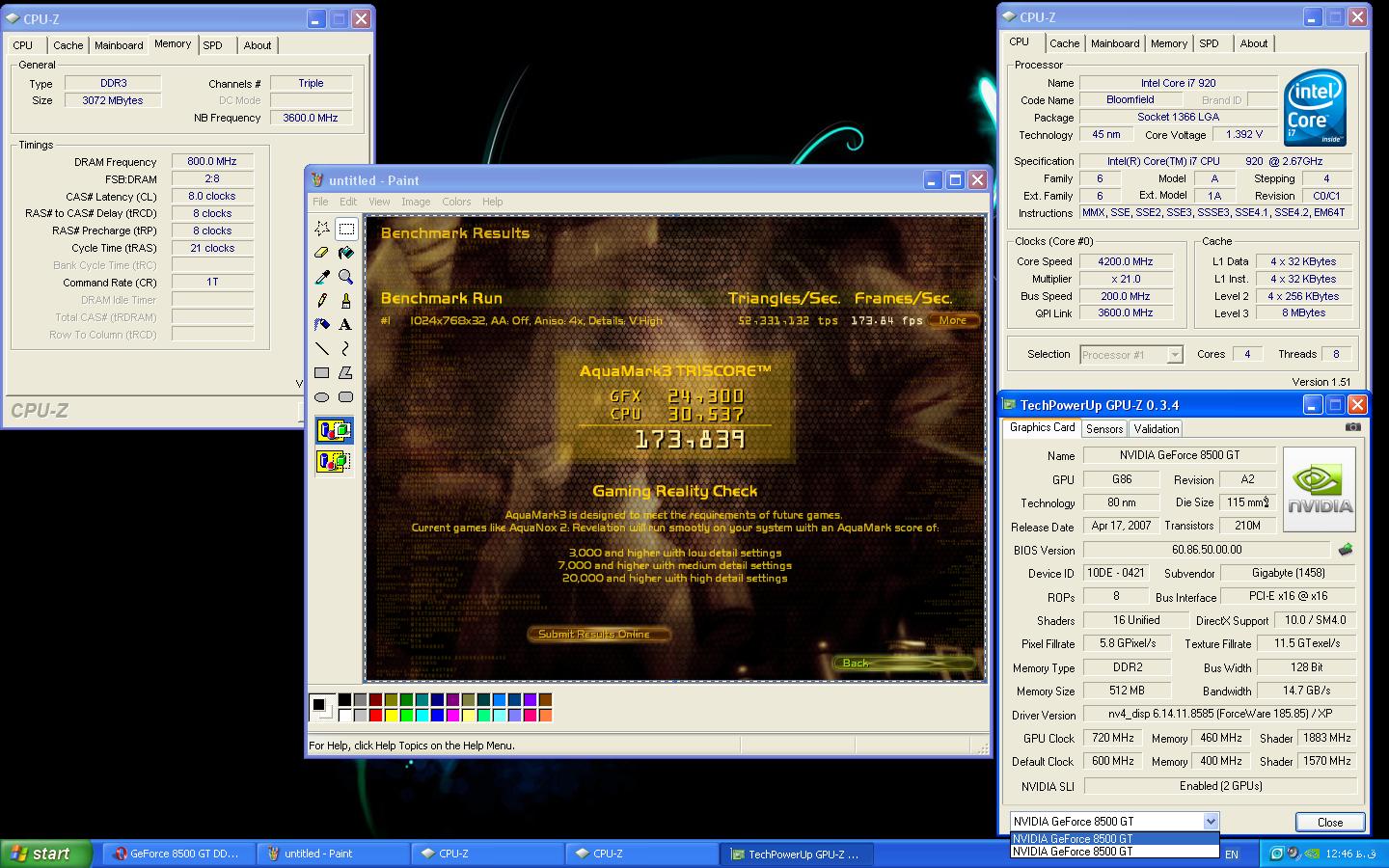Choose the rectangular Select tool in Paint
The image size is (1389, 868).
coord(346,229)
